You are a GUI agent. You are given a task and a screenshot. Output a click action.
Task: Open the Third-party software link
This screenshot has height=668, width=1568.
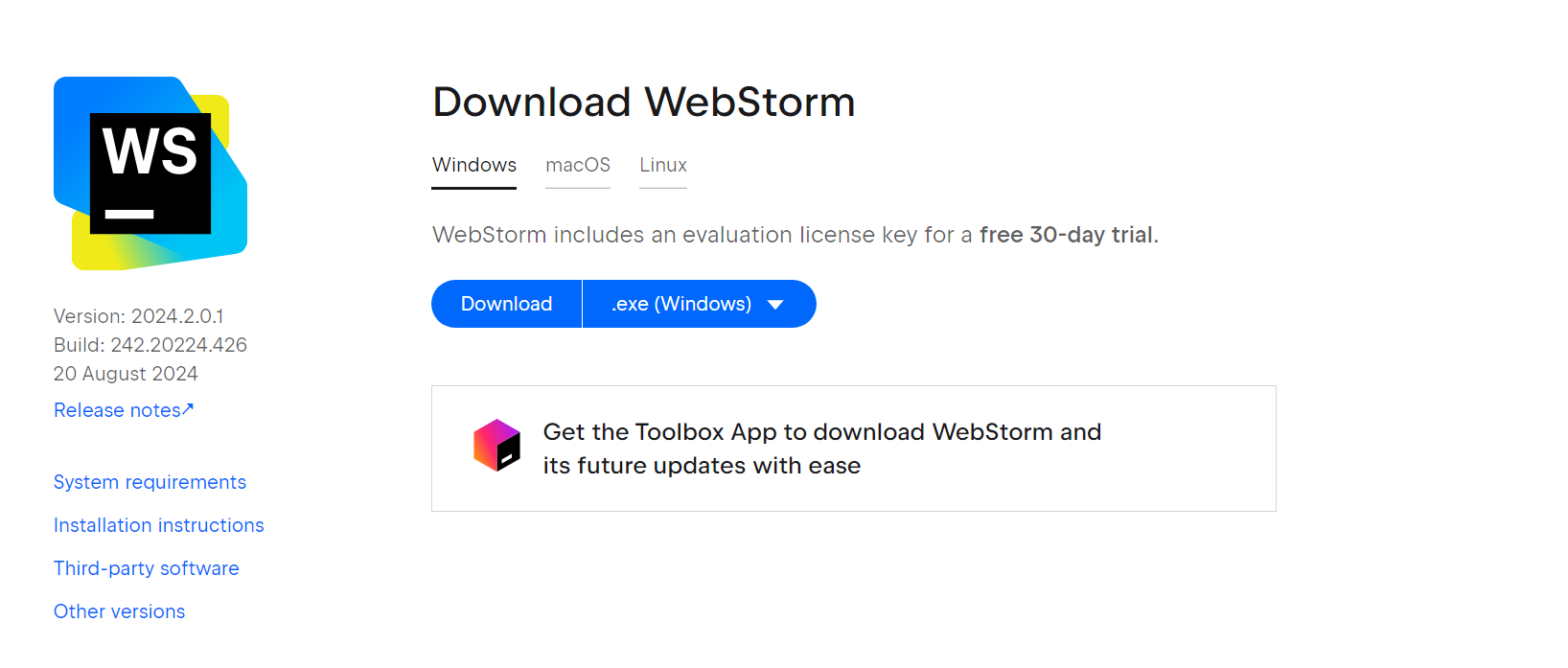coord(147,568)
